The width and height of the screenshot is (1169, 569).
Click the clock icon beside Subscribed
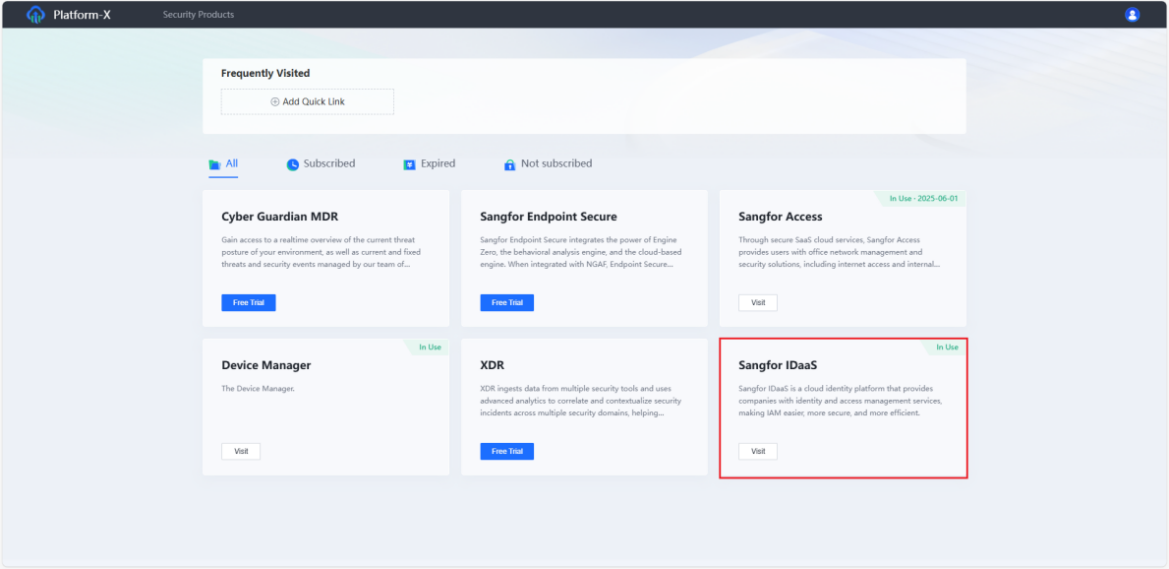coord(293,164)
